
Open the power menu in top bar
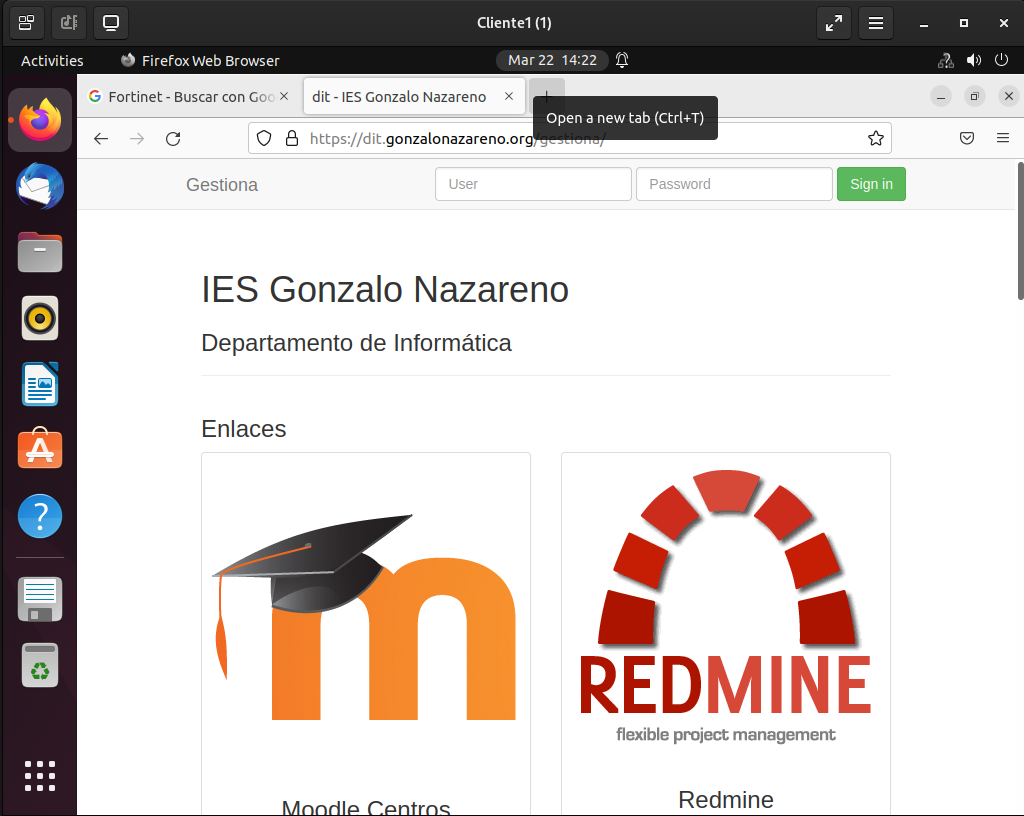1001,61
